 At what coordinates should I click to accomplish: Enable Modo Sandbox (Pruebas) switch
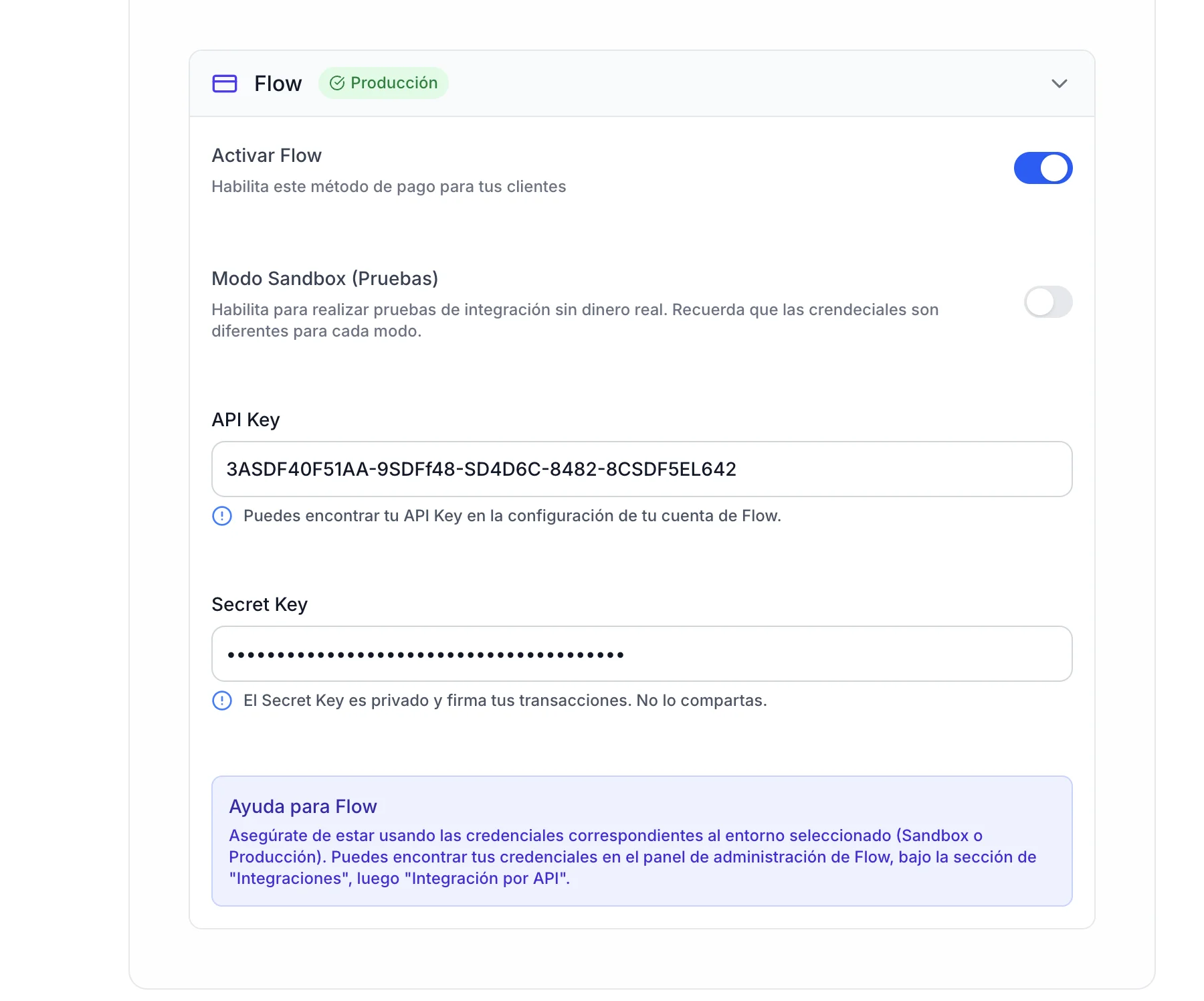click(1047, 302)
